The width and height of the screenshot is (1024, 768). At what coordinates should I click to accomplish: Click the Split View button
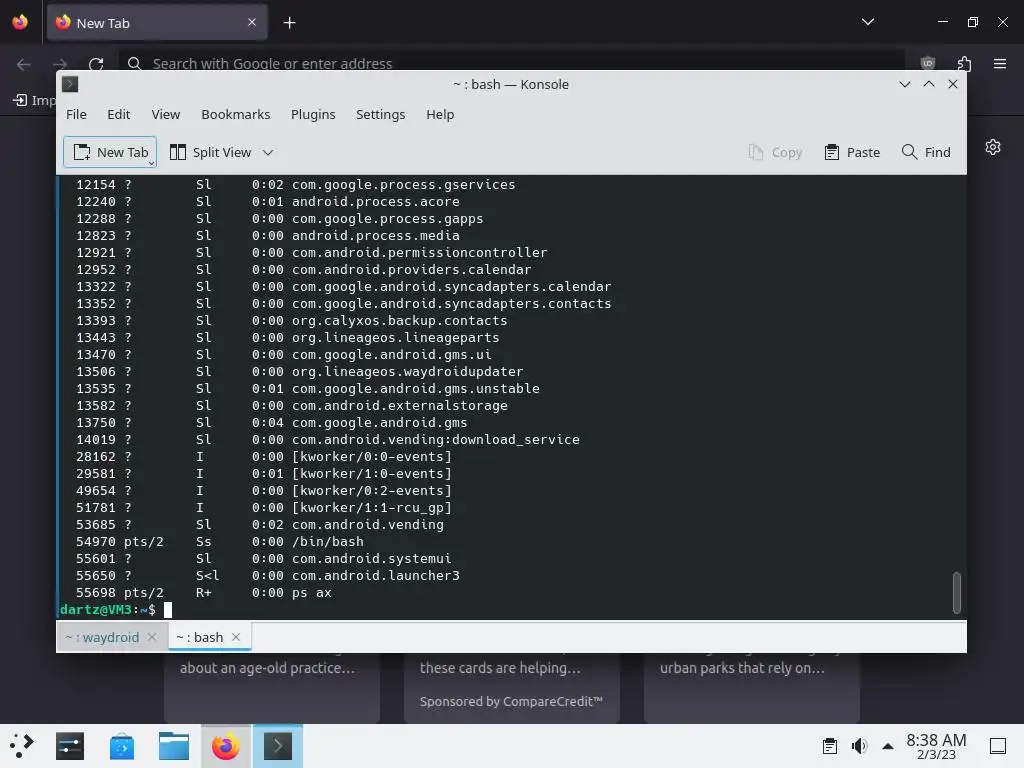(x=210, y=152)
